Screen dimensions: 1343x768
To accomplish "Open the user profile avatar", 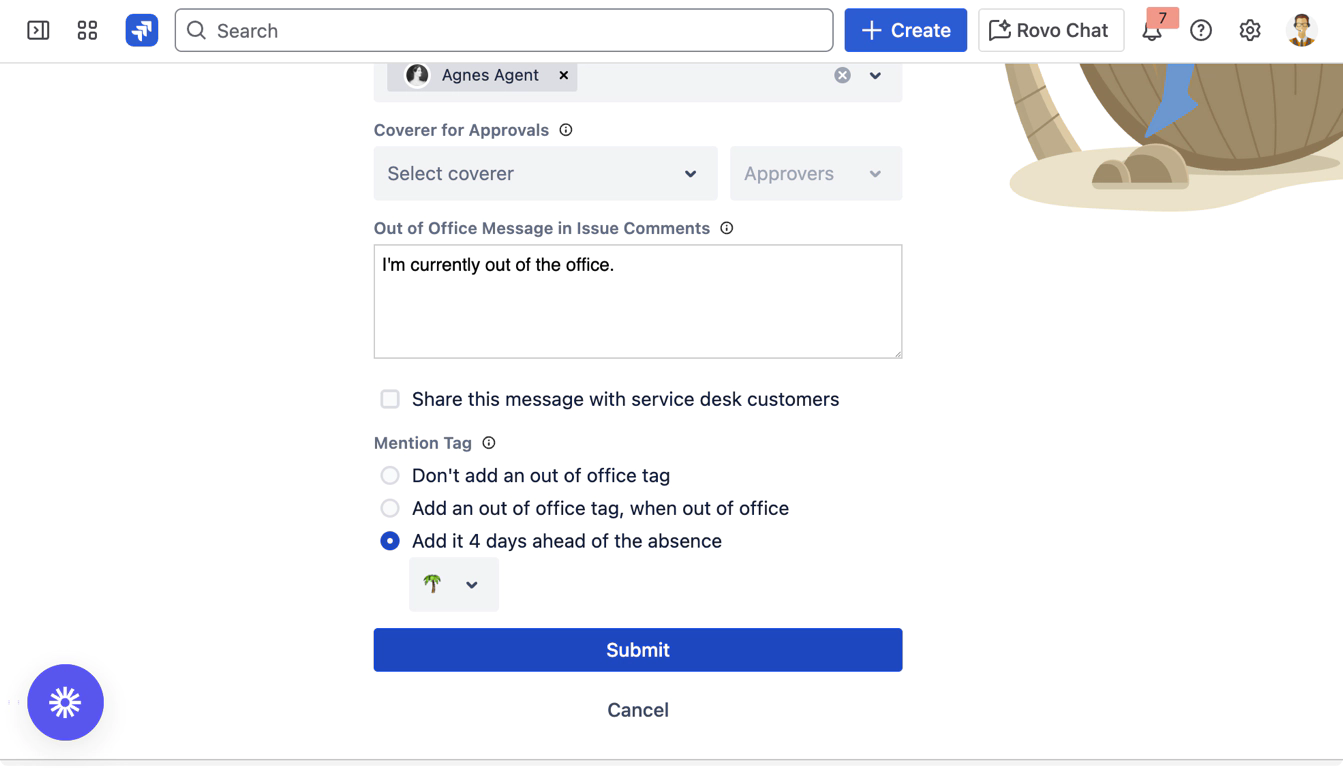I will pos(1301,30).
